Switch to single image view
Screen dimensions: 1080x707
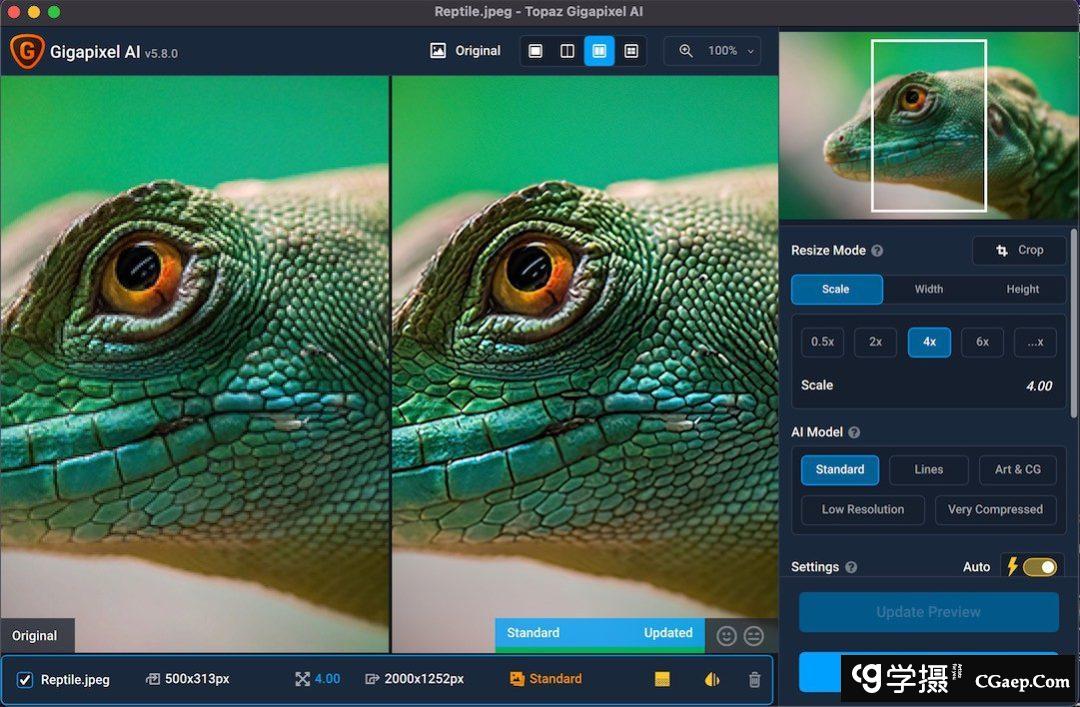(536, 51)
